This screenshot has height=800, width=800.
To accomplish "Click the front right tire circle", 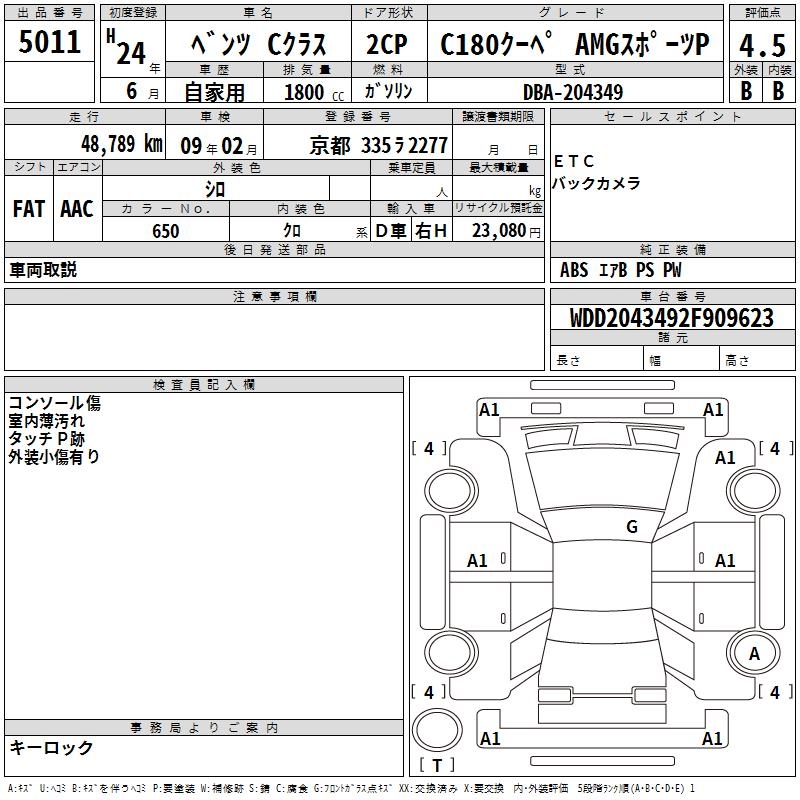I will point(754,491).
